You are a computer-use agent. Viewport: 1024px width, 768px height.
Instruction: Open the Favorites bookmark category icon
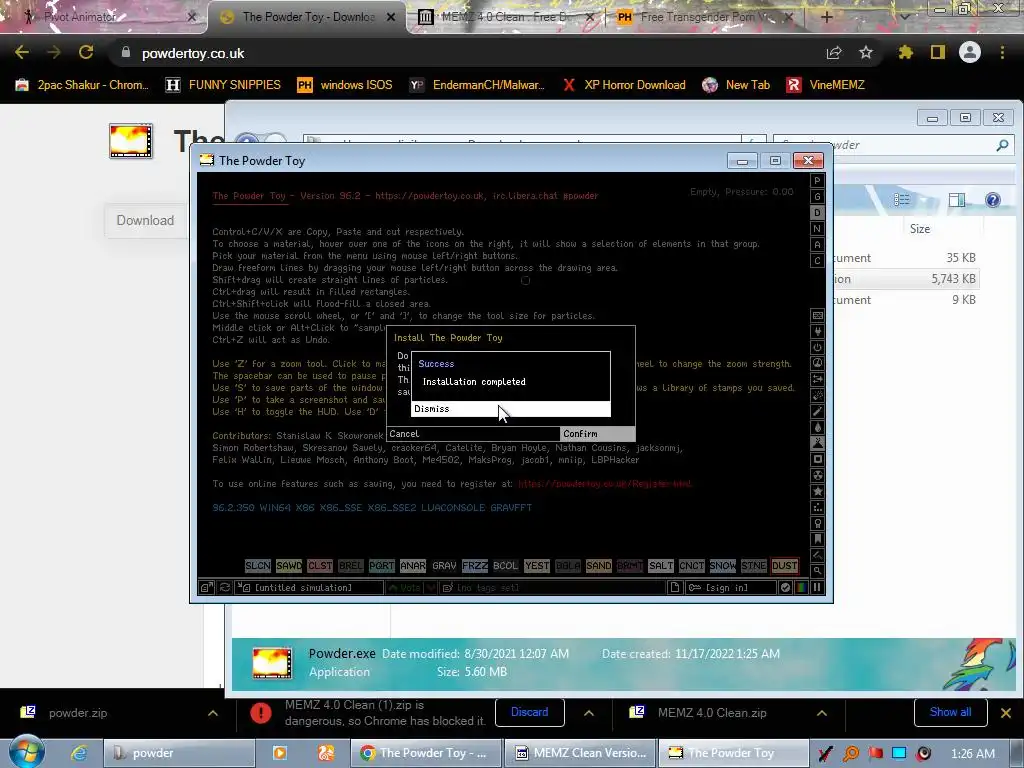coord(817,539)
